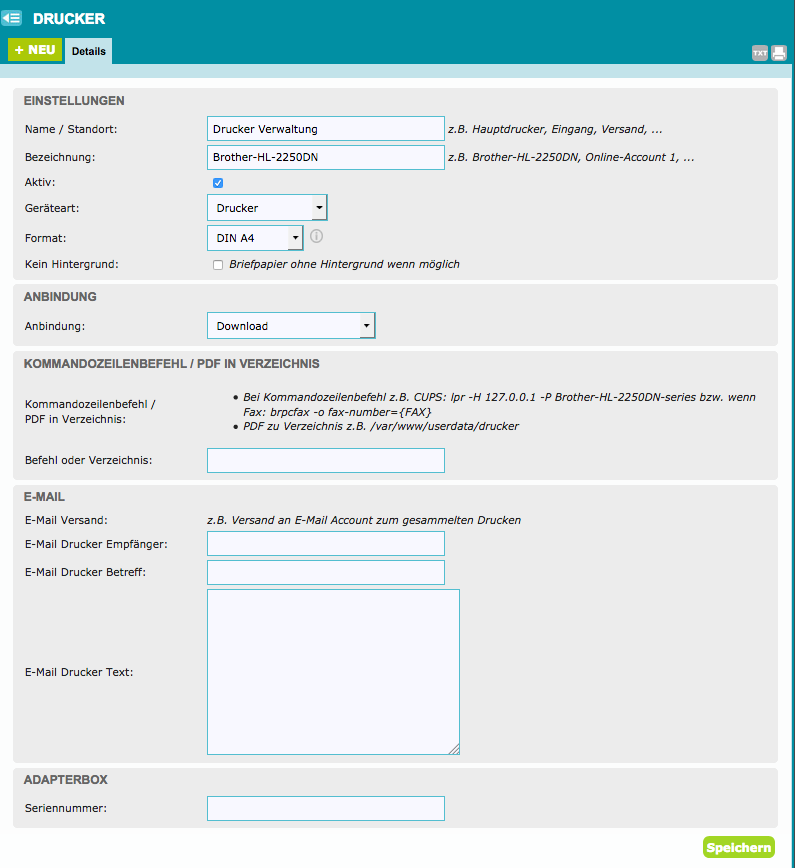
Task: Click inside the E-Mail Drucker Text area
Action: pos(332,671)
